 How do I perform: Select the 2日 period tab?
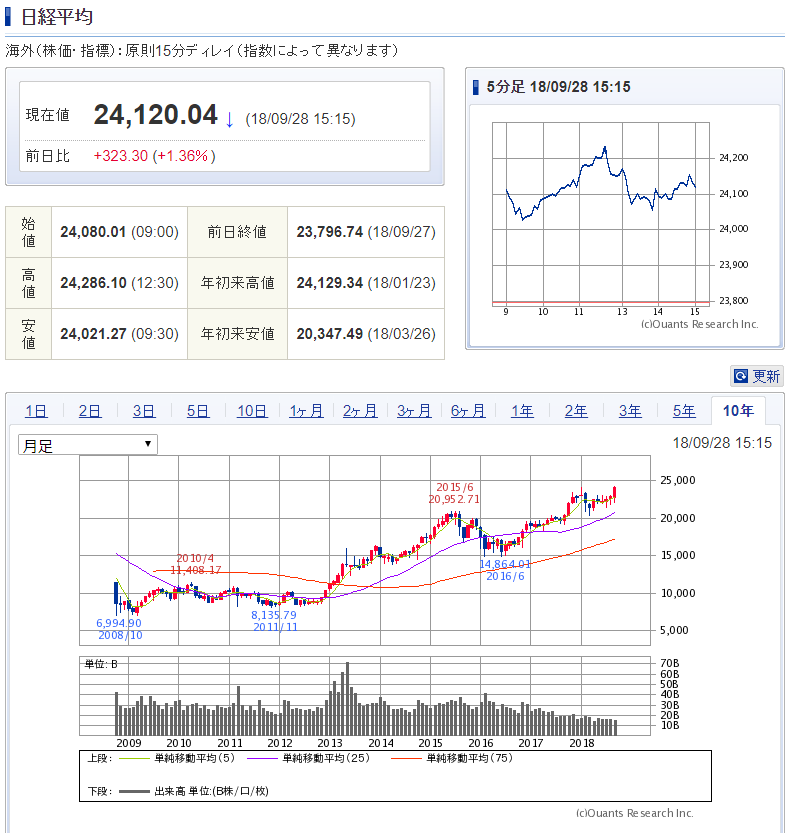pos(90,411)
